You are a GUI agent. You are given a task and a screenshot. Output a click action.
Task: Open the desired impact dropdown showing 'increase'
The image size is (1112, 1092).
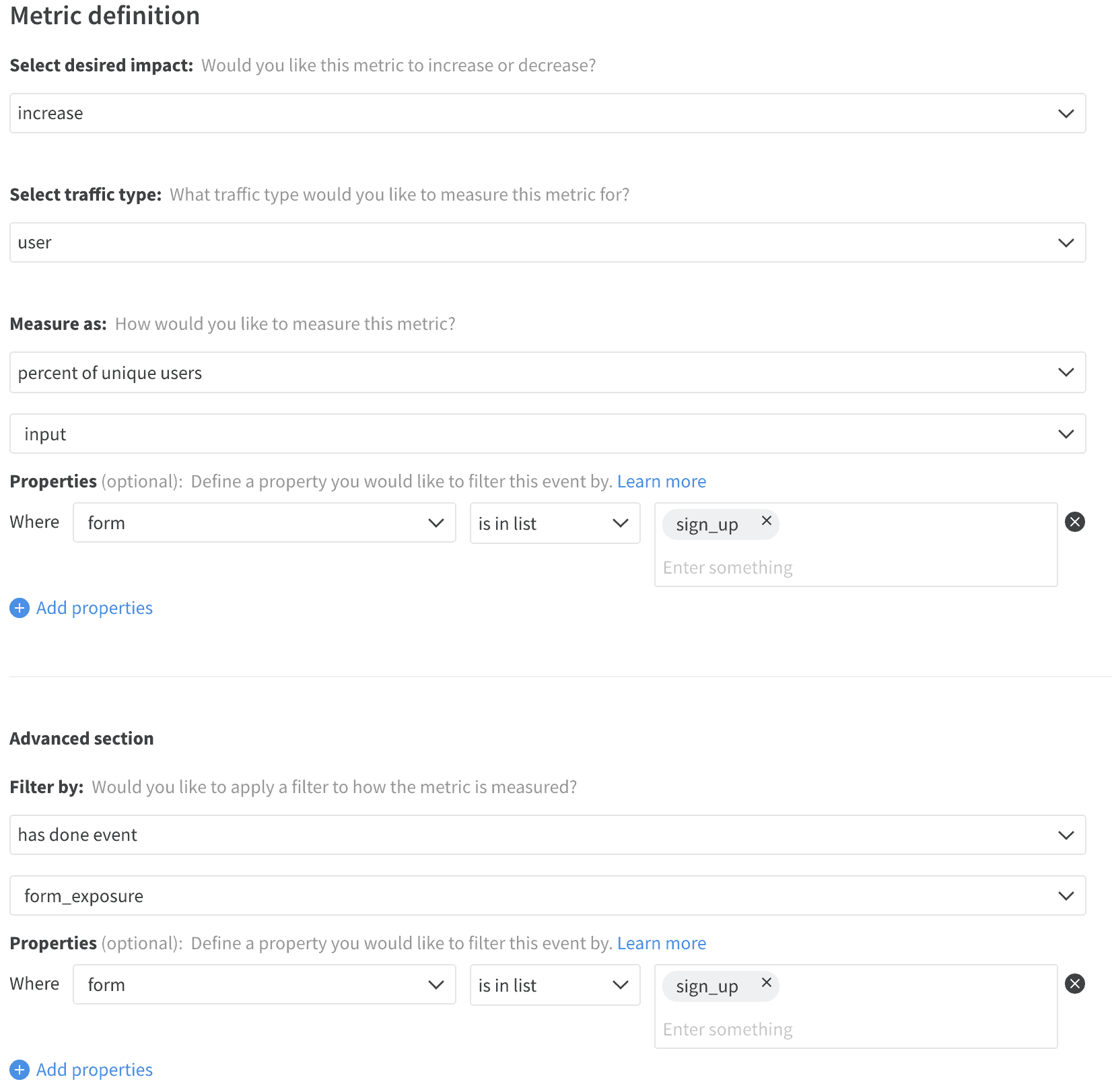547,113
